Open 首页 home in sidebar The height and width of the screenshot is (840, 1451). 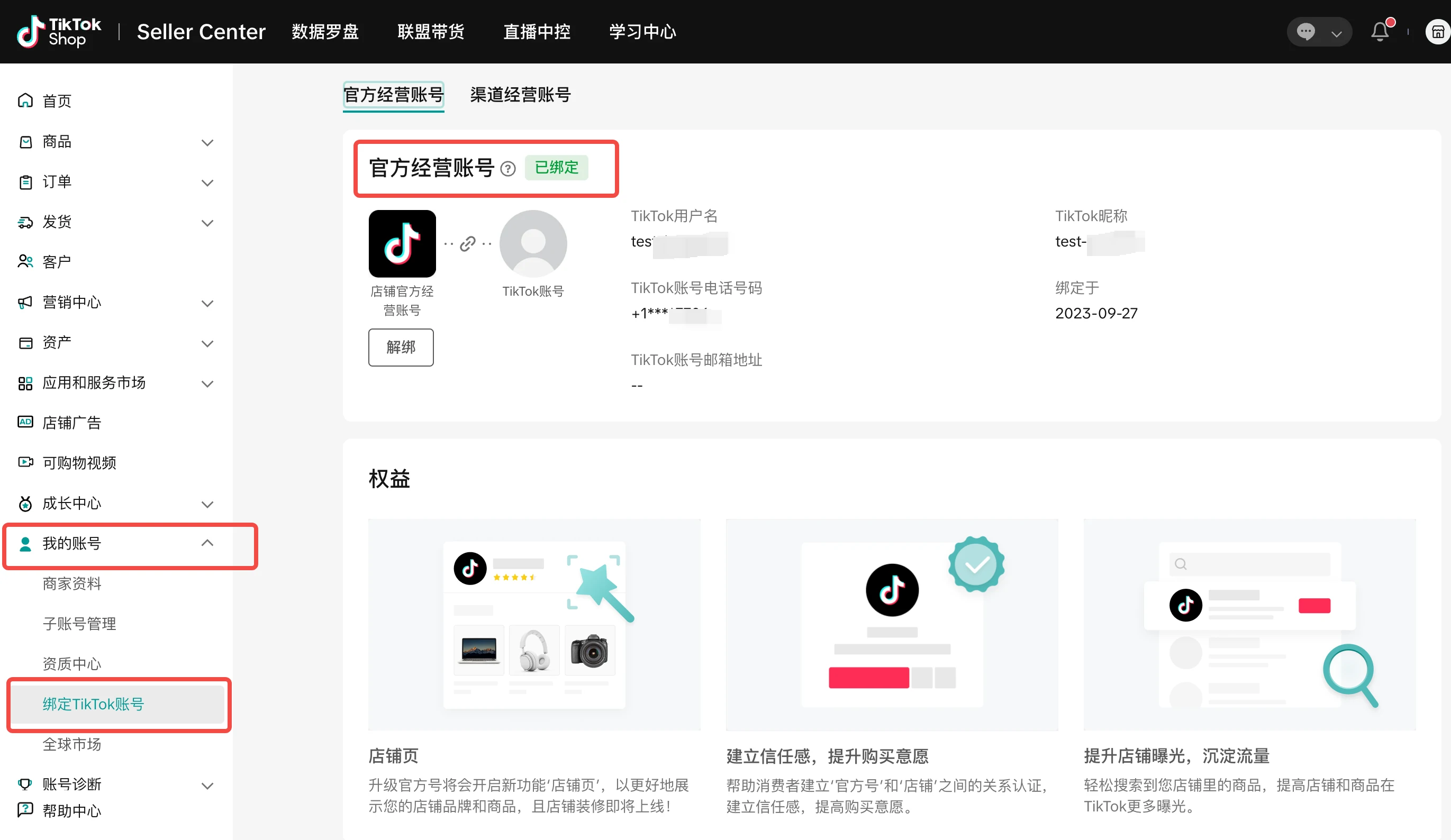(x=57, y=101)
